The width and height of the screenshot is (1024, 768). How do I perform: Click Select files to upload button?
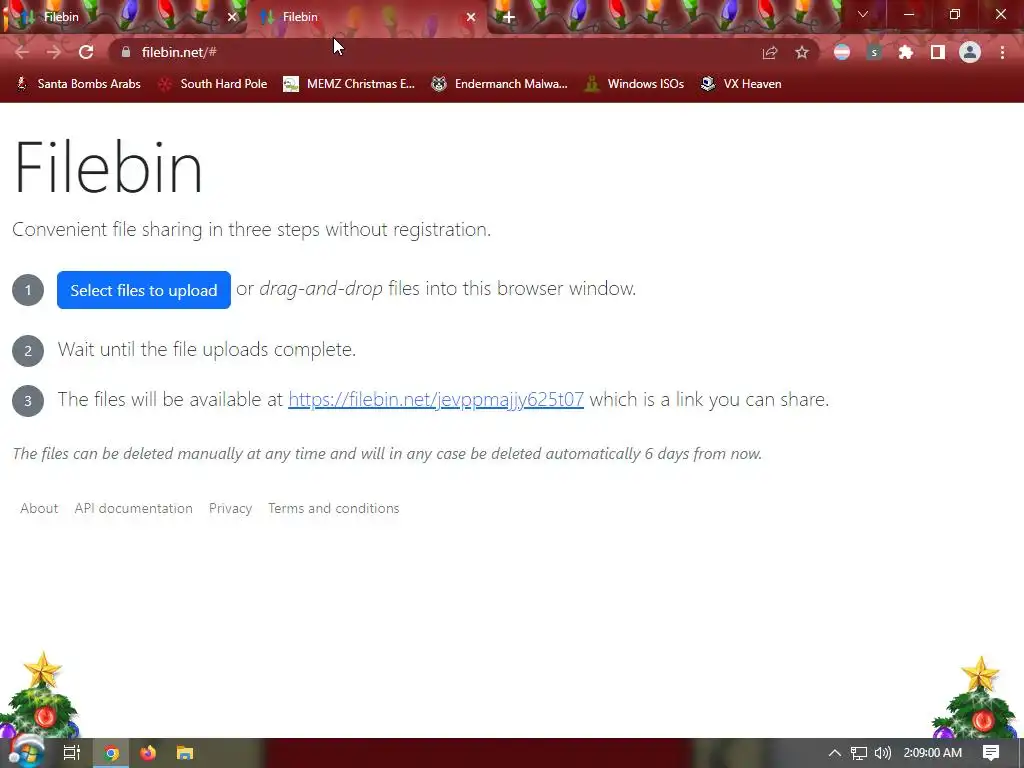(x=144, y=290)
